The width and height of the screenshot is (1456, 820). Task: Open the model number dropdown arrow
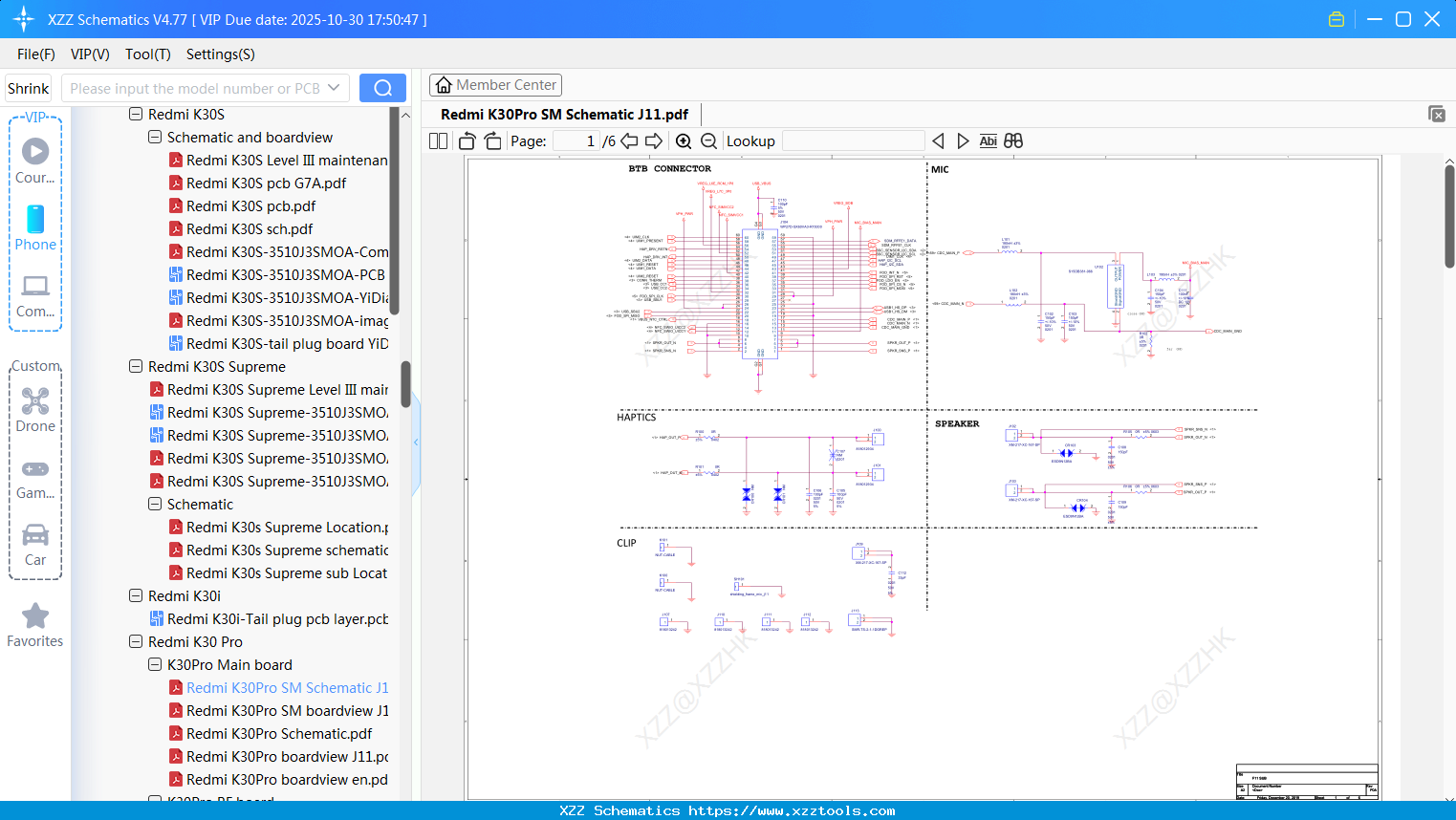coord(334,88)
